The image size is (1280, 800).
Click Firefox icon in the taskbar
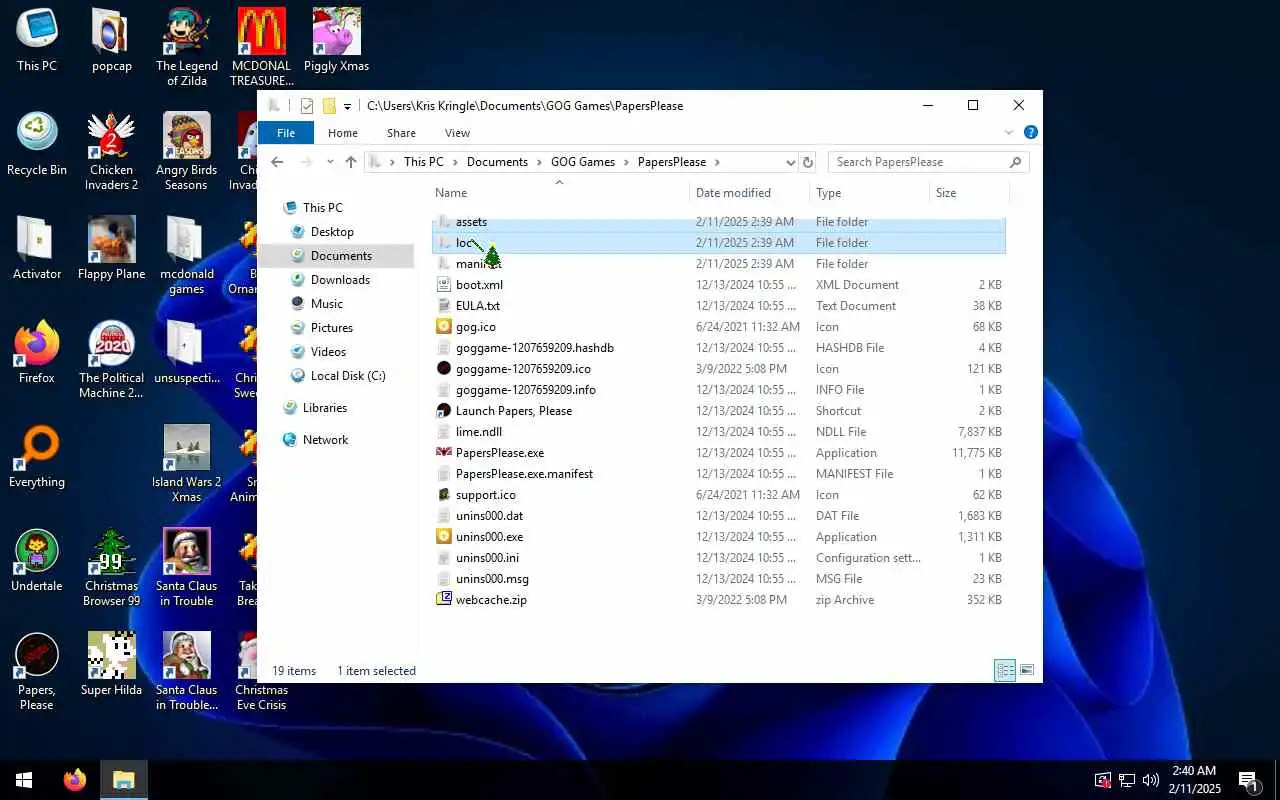coord(75,780)
